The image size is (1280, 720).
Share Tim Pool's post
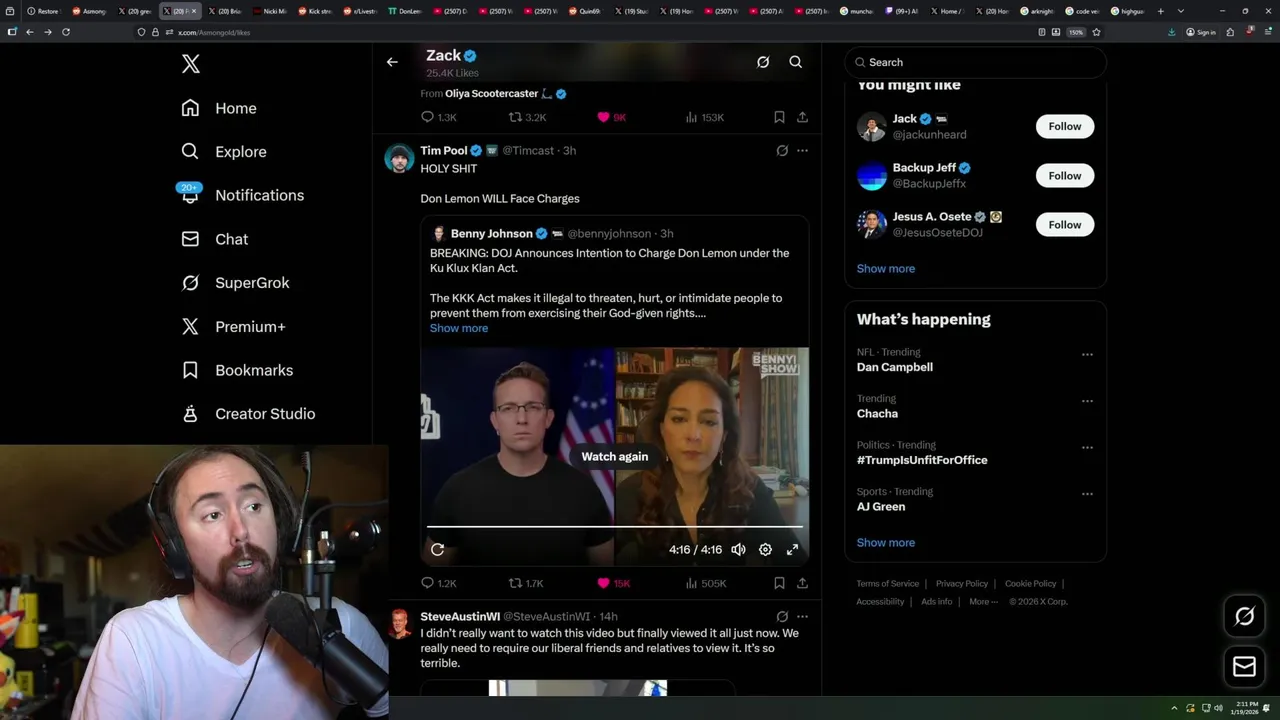pyautogui.click(x=802, y=583)
